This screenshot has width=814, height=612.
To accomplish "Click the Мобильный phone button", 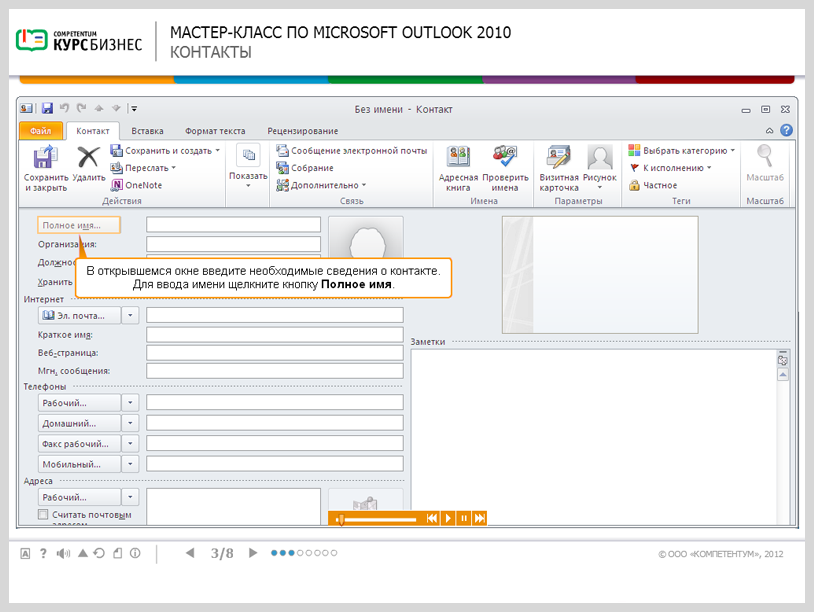I will [x=79, y=464].
